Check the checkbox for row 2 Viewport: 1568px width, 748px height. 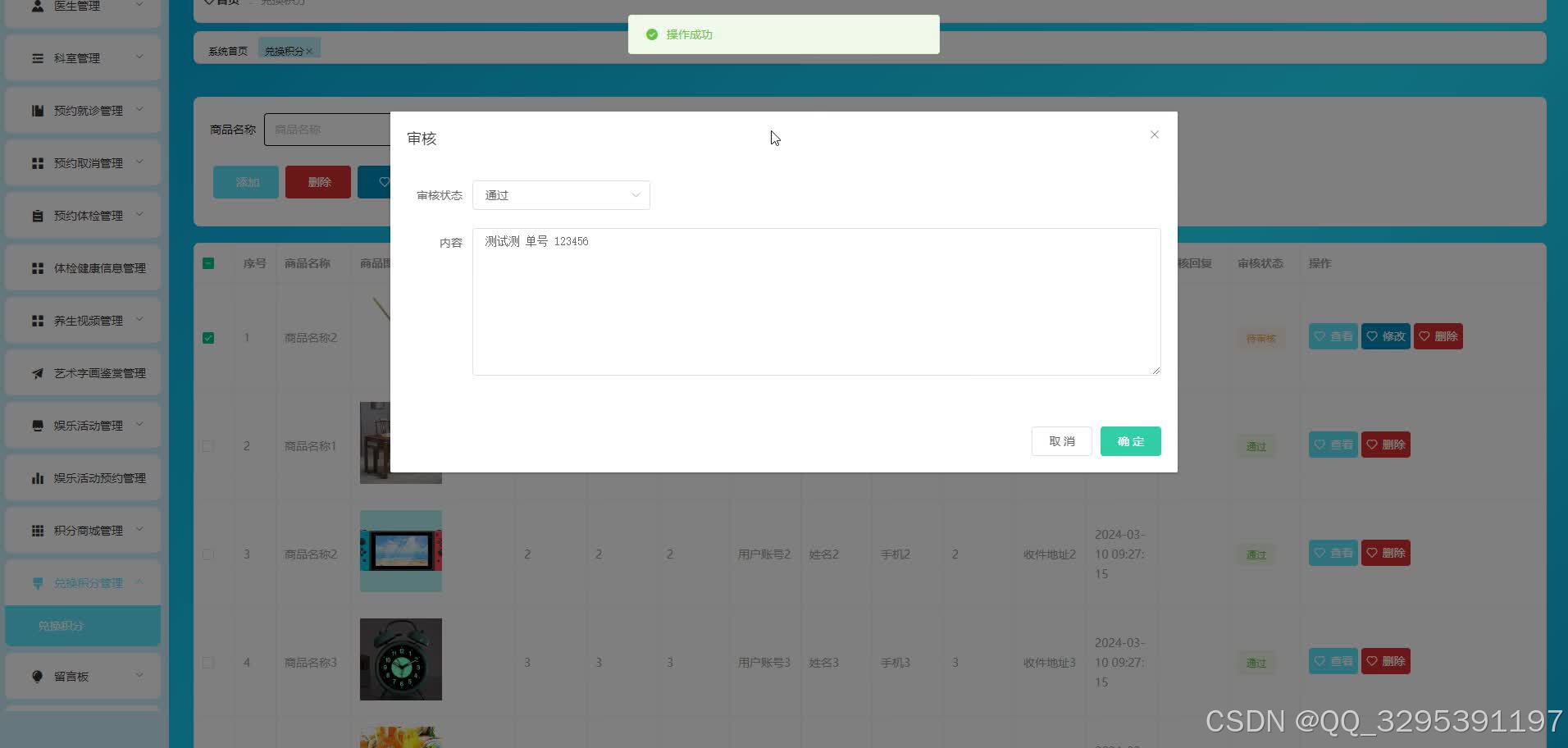click(x=208, y=446)
